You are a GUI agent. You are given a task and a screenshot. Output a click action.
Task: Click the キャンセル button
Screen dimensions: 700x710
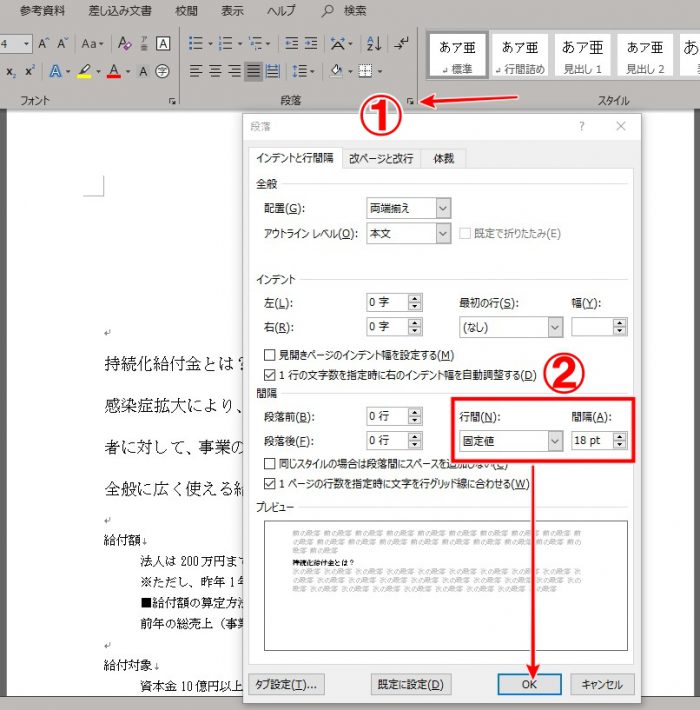click(602, 684)
